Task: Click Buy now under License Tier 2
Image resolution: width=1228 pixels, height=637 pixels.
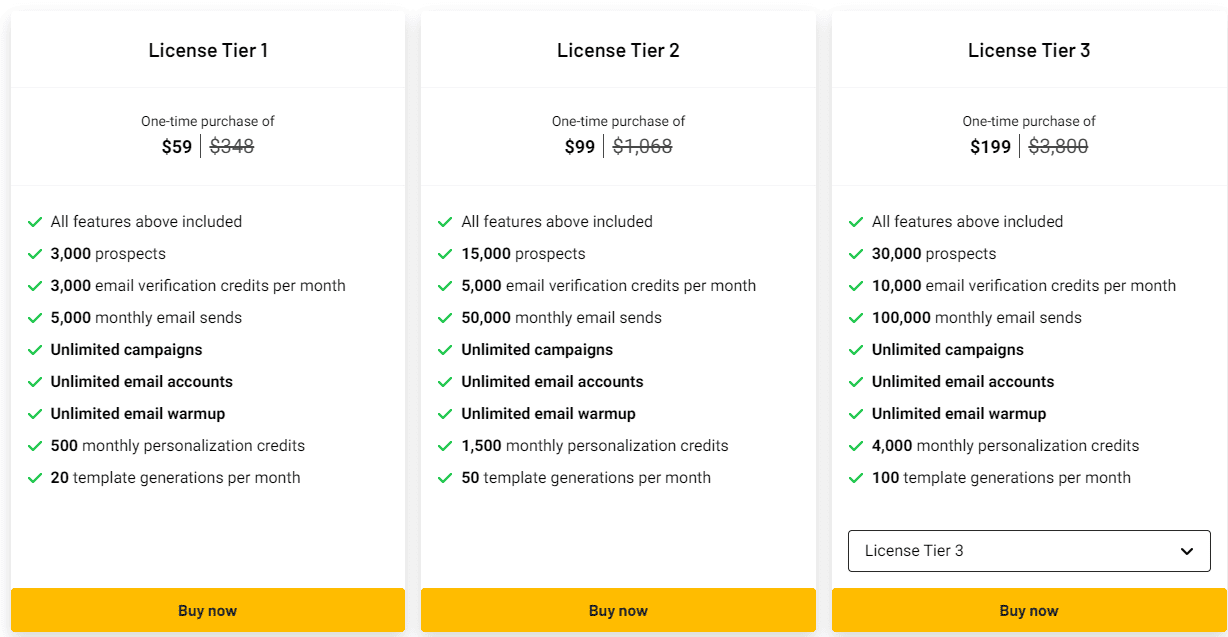Action: point(618,610)
